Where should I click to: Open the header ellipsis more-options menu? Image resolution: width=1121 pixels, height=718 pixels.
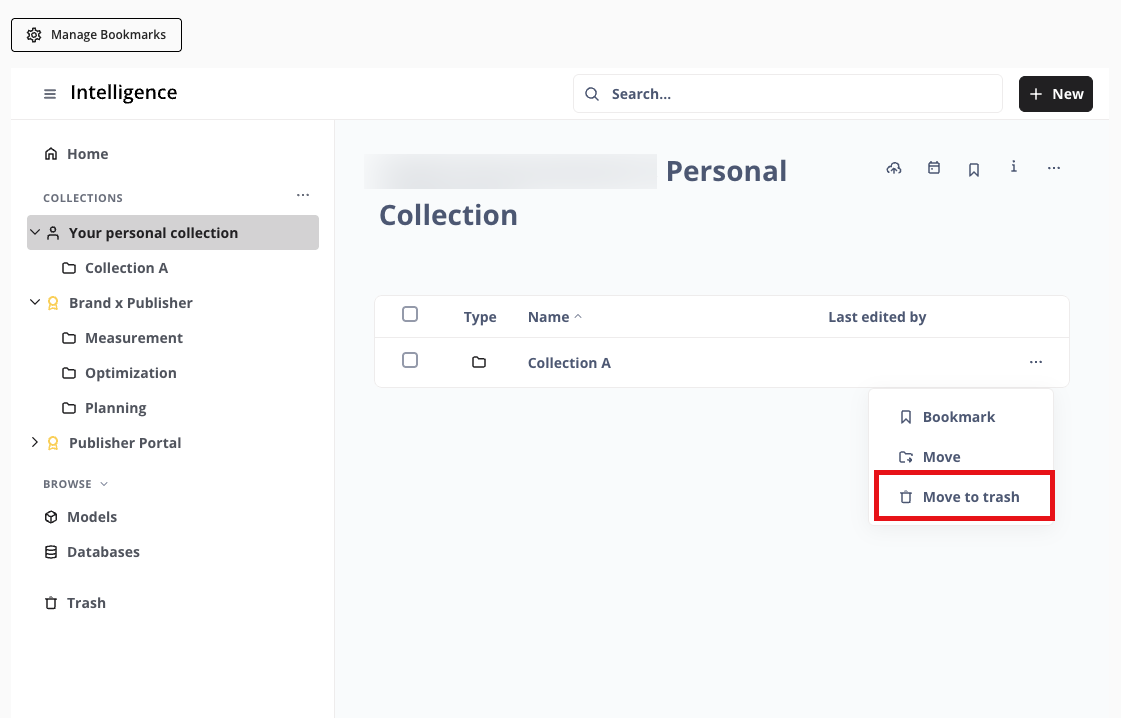[x=1054, y=168]
